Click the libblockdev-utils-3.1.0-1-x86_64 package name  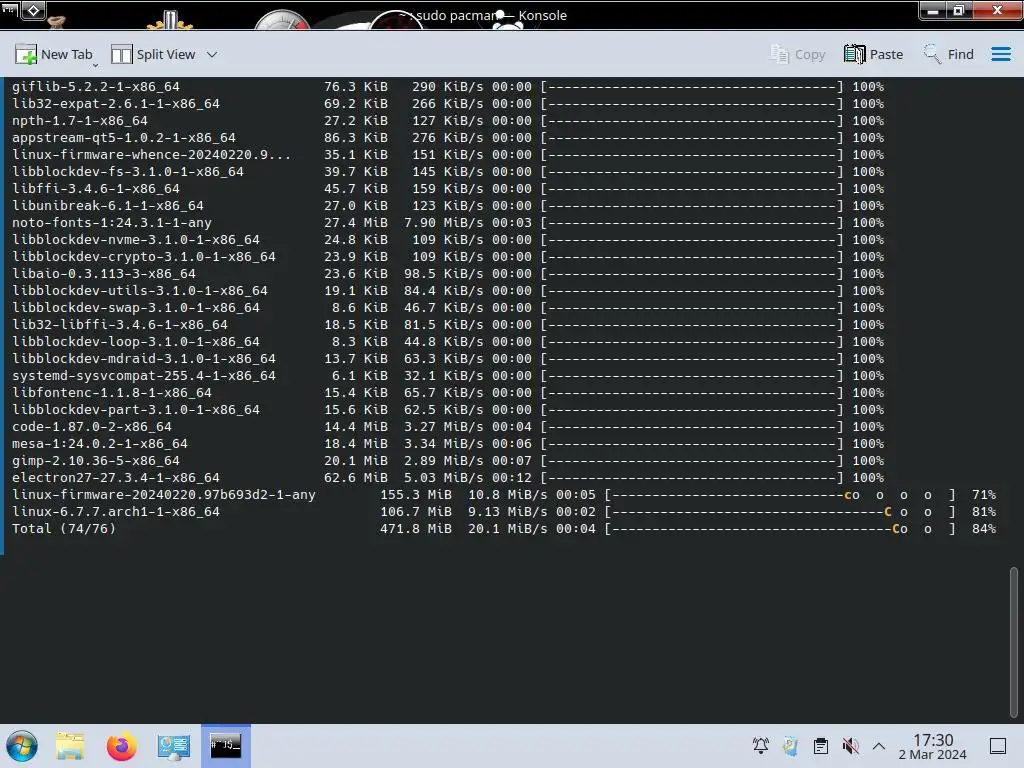[140, 290]
